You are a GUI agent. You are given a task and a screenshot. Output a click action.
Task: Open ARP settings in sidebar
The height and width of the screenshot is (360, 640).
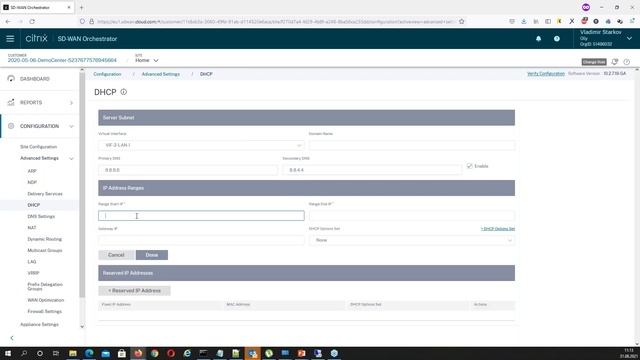[x=32, y=171]
